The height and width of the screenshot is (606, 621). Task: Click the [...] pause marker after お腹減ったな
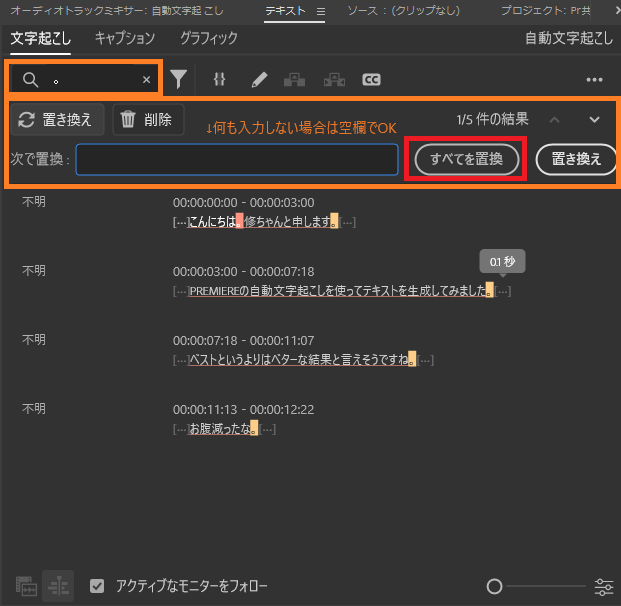coord(268,429)
